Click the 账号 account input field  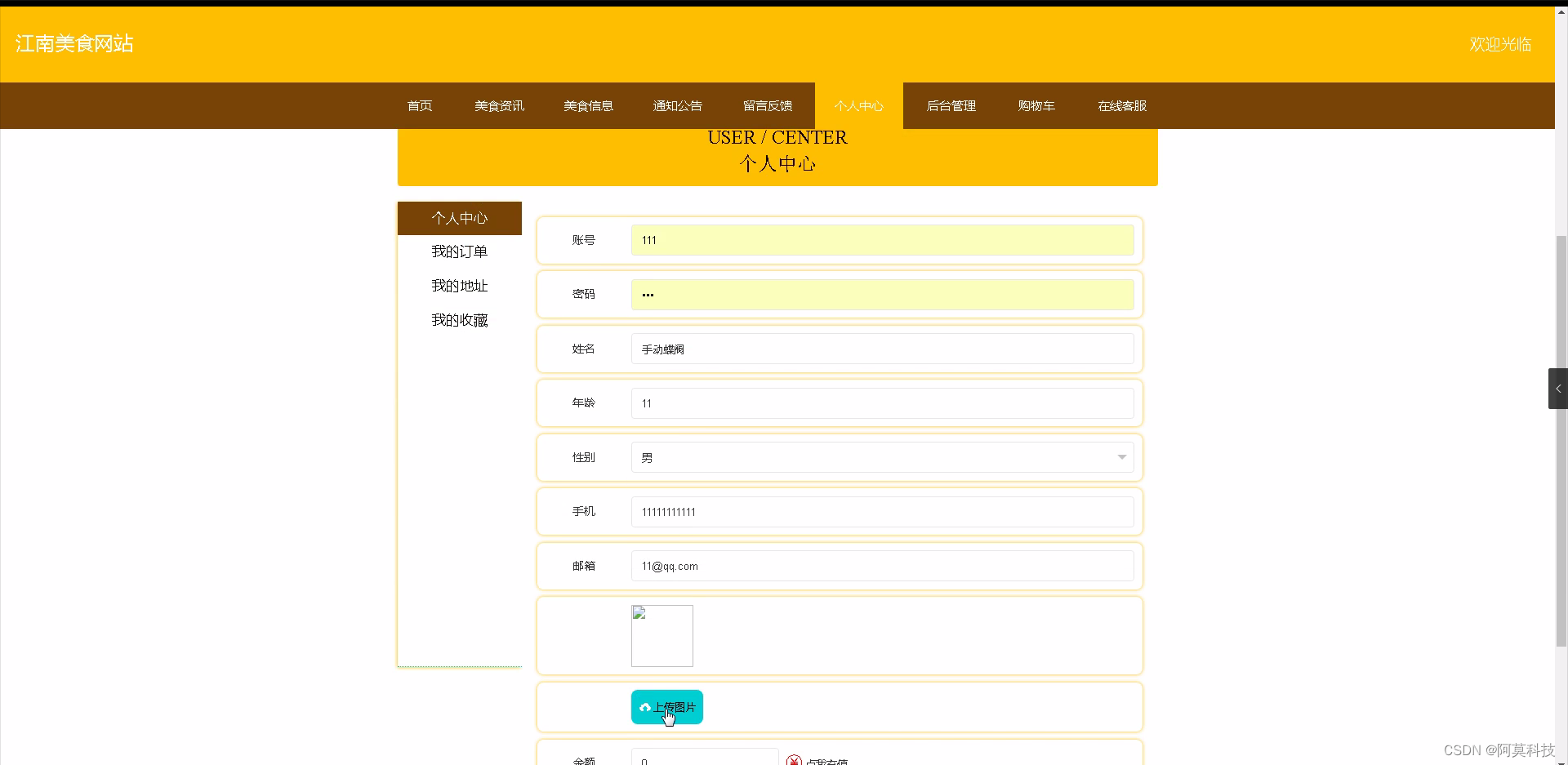(881, 240)
